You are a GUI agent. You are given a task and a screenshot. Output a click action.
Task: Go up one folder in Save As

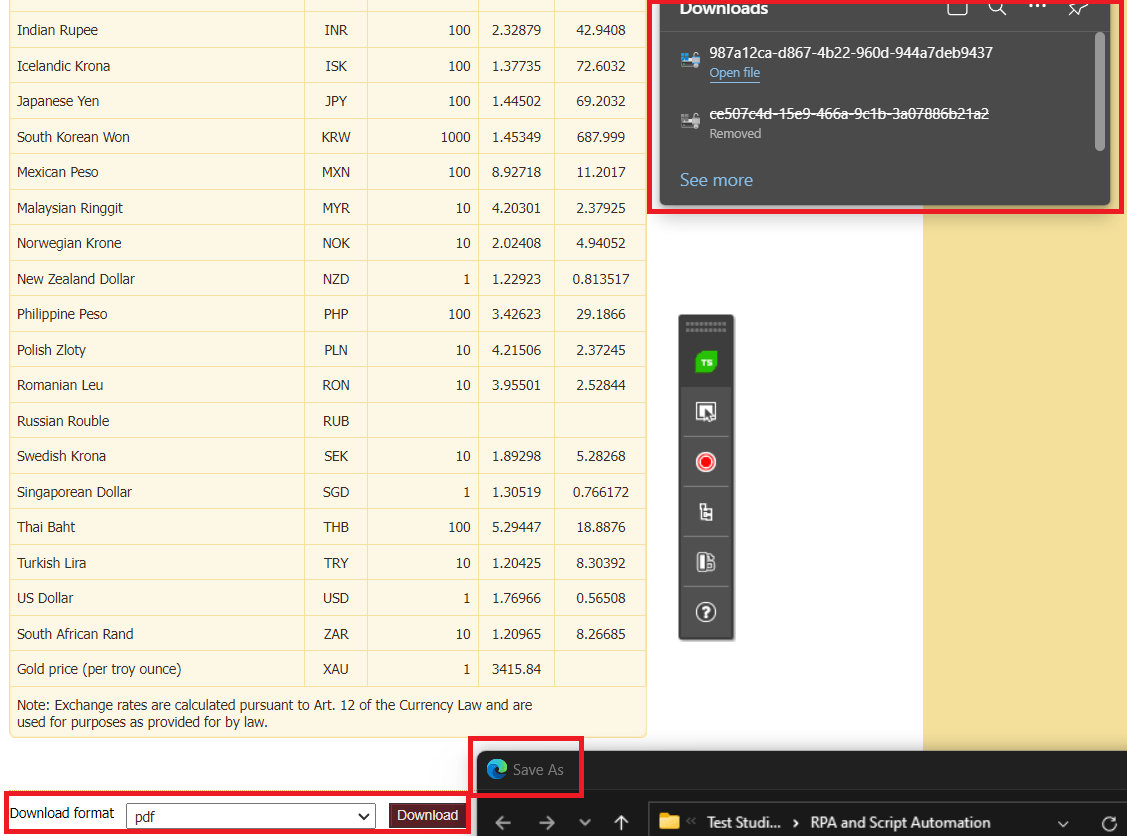621,822
